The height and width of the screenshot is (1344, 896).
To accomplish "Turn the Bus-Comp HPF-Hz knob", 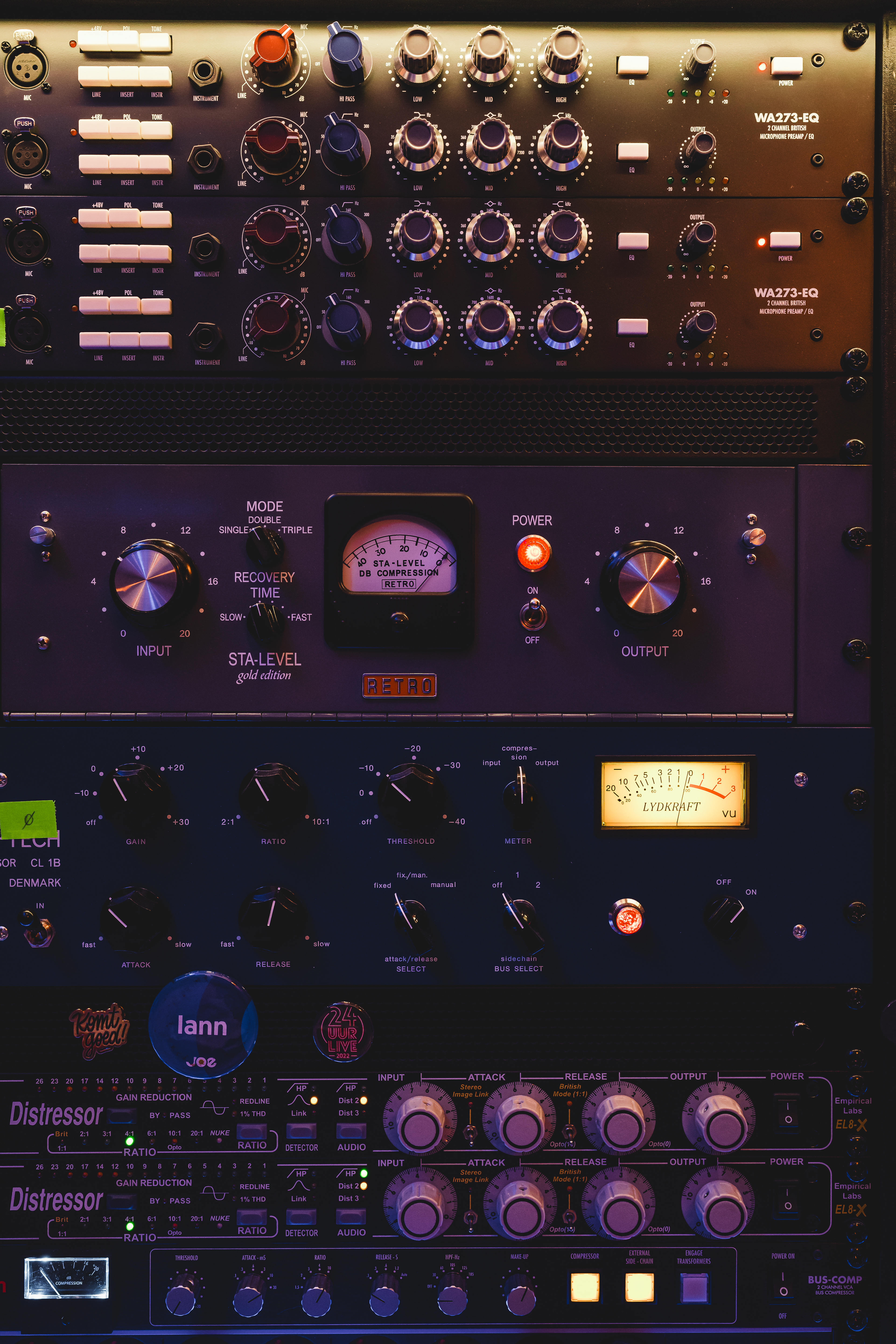I will pyautogui.click(x=453, y=1297).
